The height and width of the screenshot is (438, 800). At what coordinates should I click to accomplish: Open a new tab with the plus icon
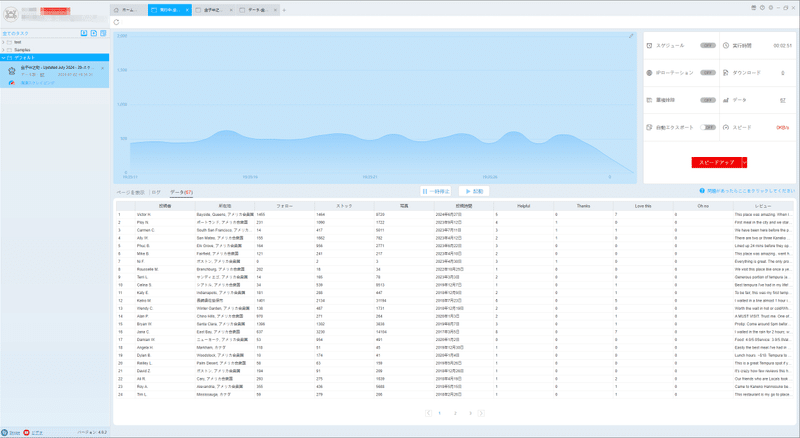click(284, 10)
